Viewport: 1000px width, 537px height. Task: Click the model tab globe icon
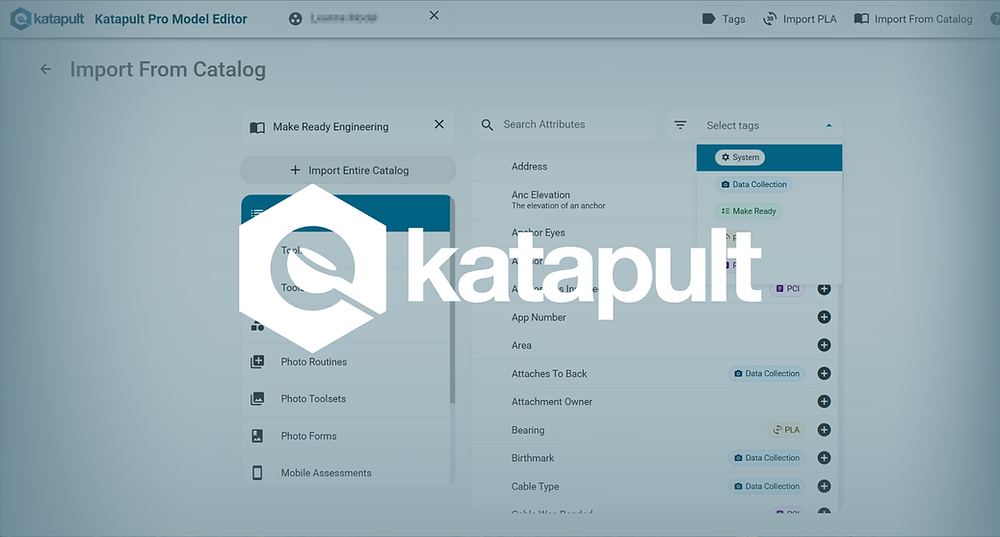[295, 18]
